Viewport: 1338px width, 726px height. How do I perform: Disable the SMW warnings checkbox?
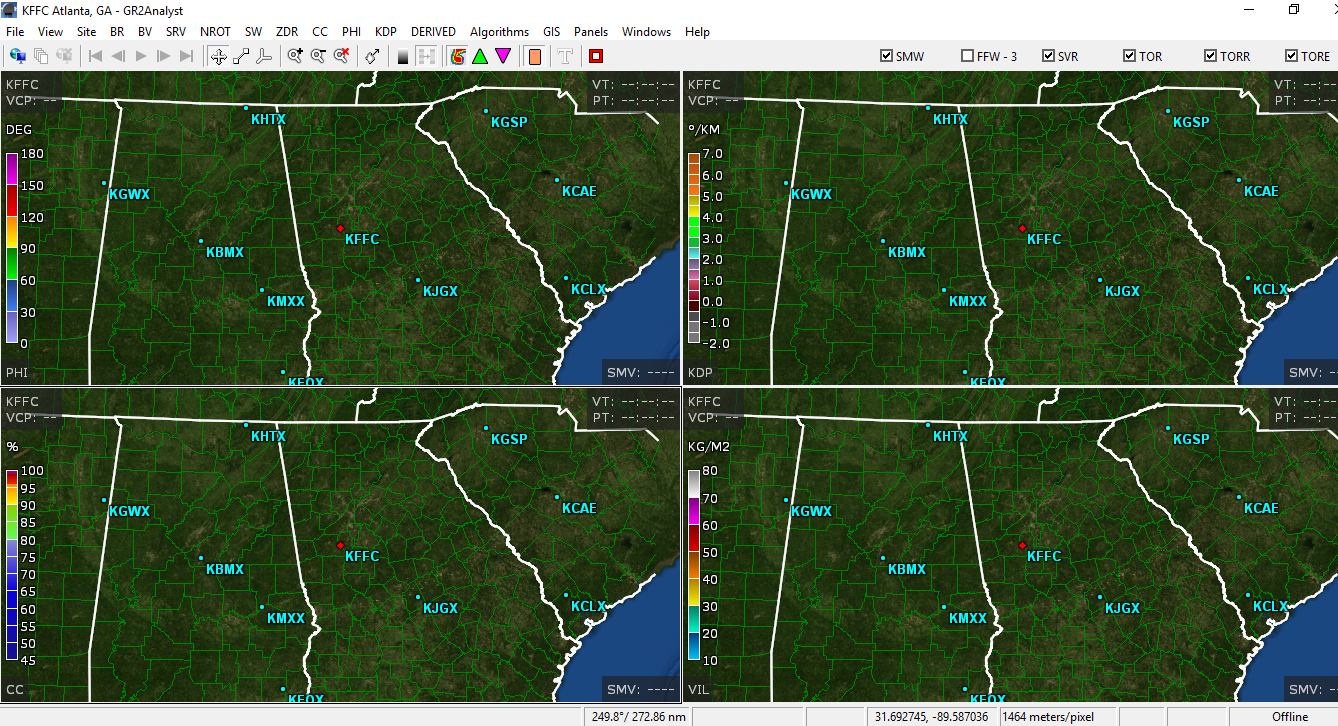(886, 56)
